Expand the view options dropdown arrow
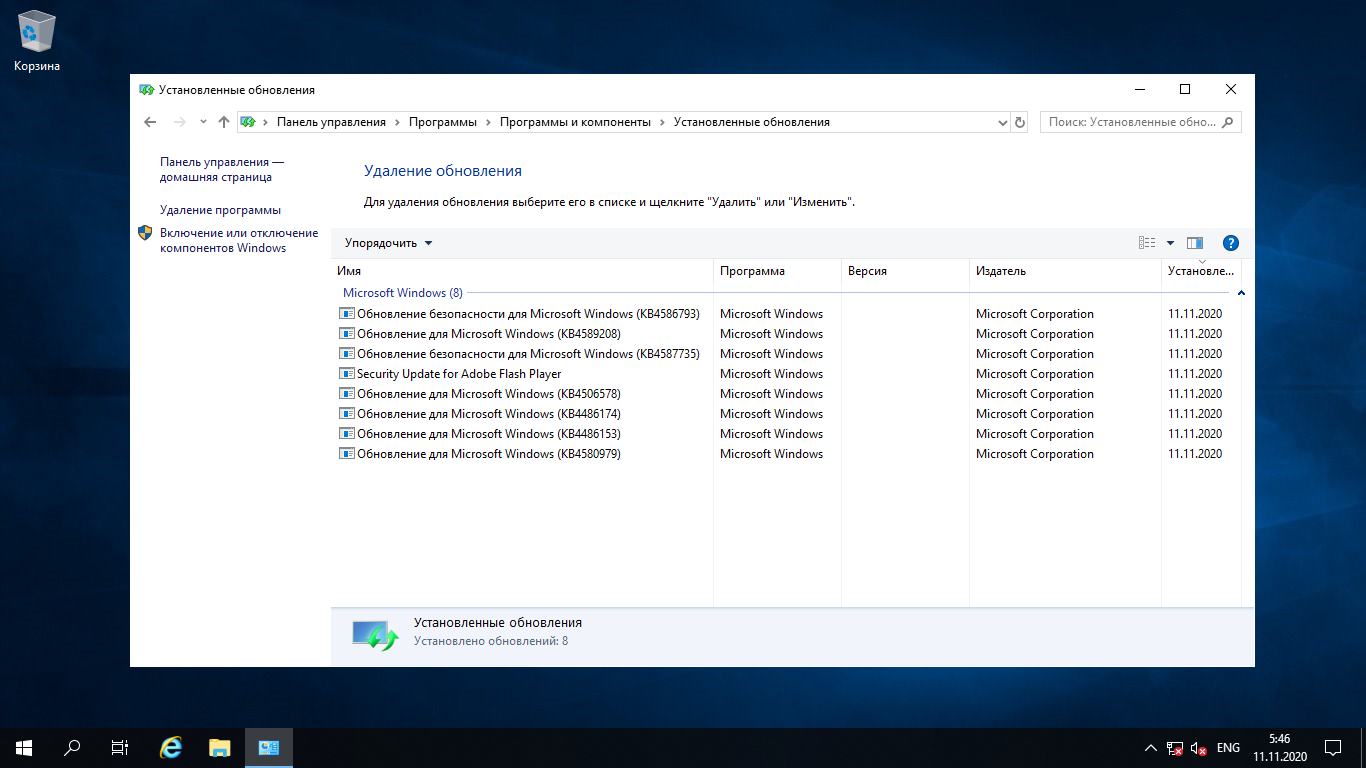Image resolution: width=1366 pixels, height=768 pixels. 1170,243
